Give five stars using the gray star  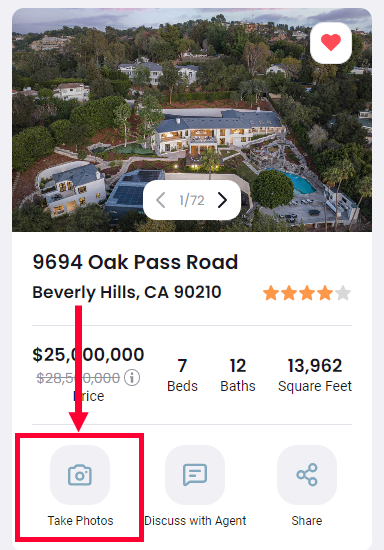(343, 293)
